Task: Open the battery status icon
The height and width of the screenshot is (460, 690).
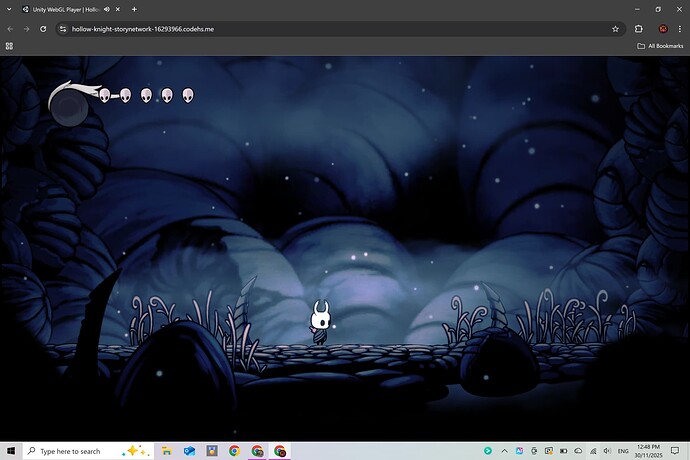Action: [564, 451]
